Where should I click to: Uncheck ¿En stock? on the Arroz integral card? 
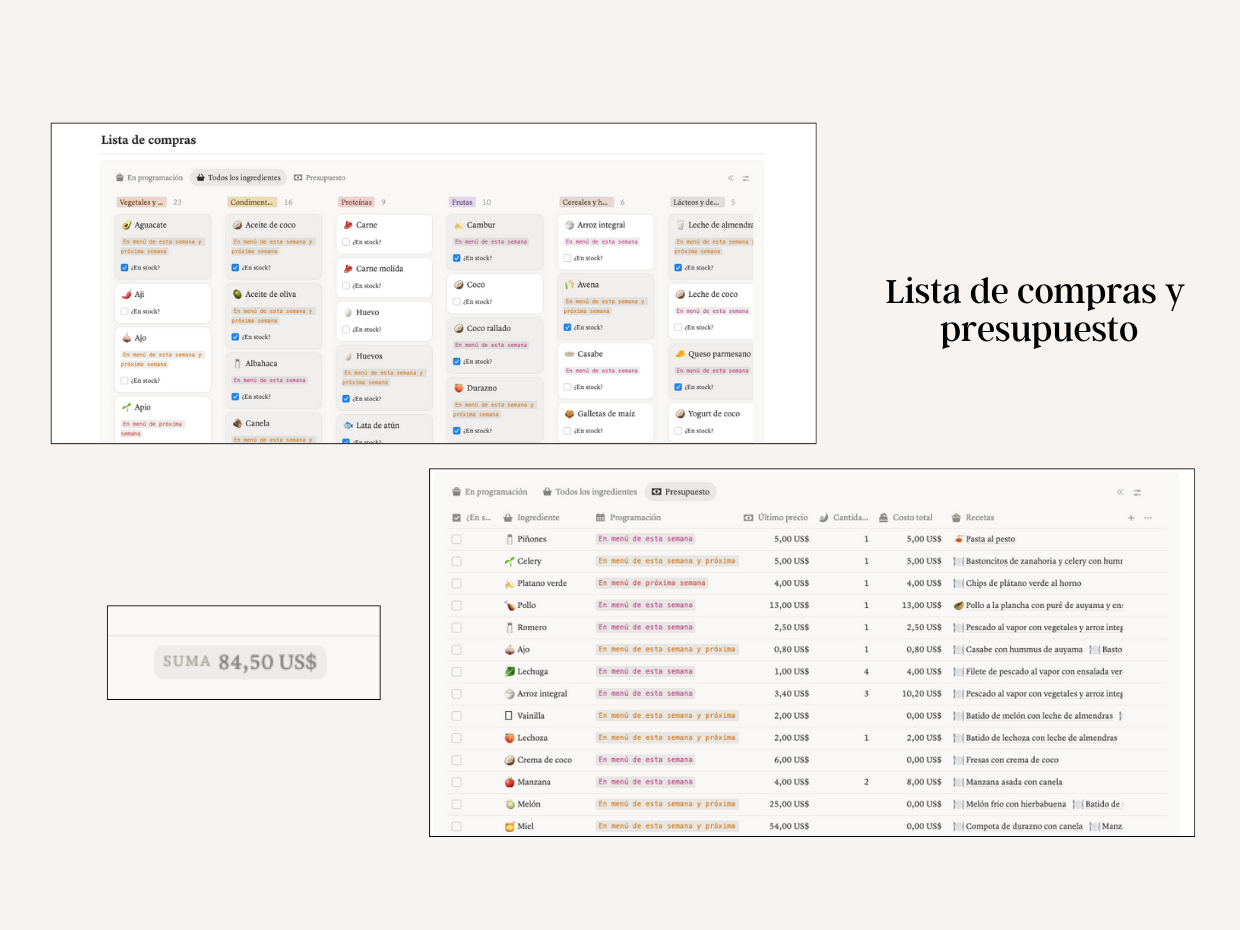pyautogui.click(x=567, y=258)
